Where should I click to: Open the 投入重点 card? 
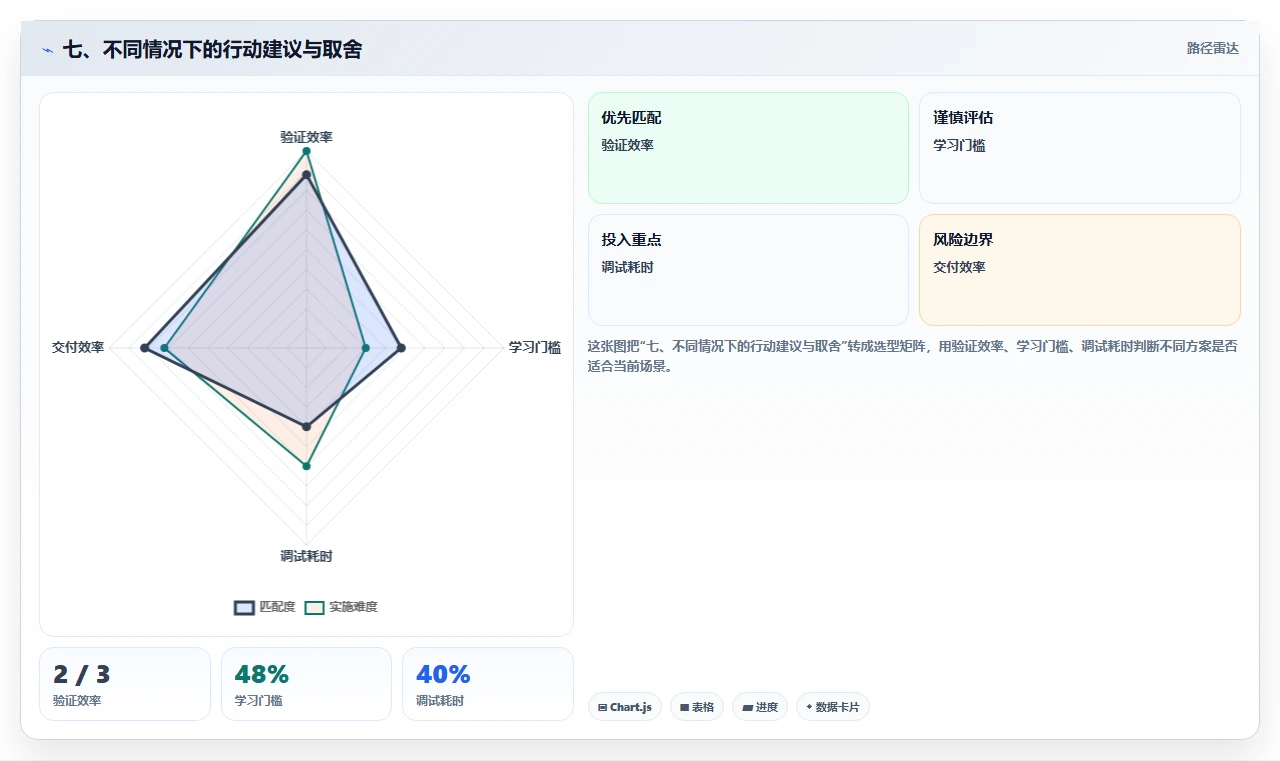(748, 270)
